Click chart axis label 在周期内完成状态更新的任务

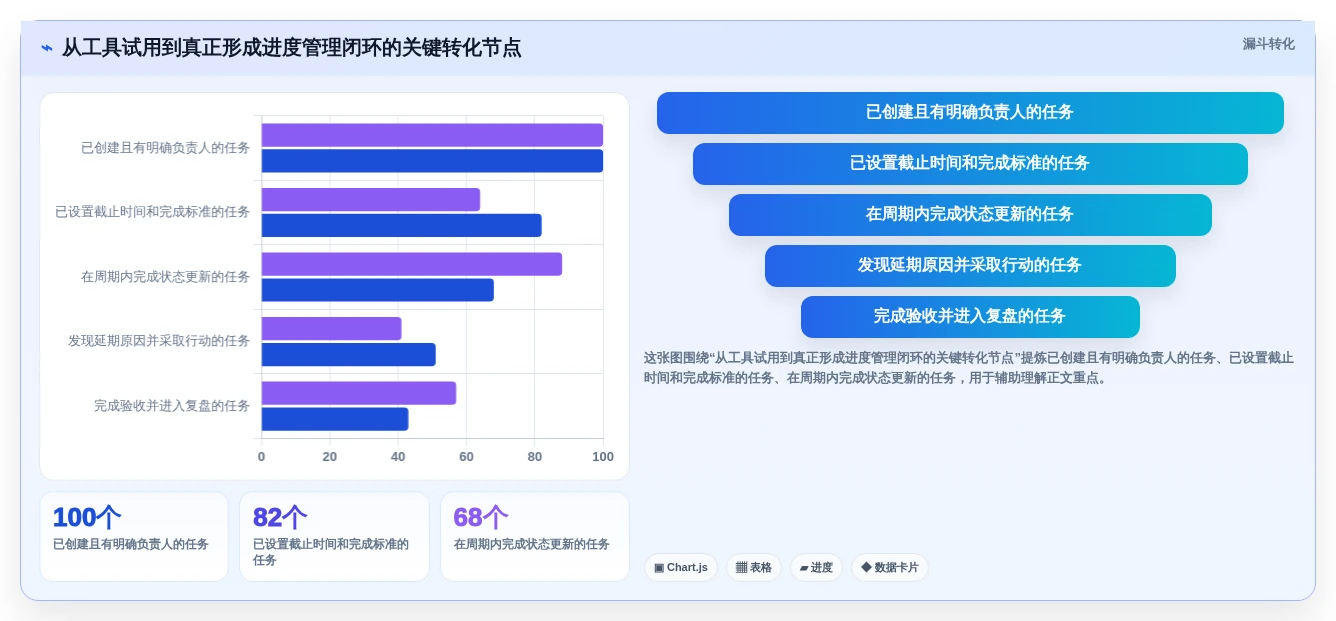[x=165, y=277]
